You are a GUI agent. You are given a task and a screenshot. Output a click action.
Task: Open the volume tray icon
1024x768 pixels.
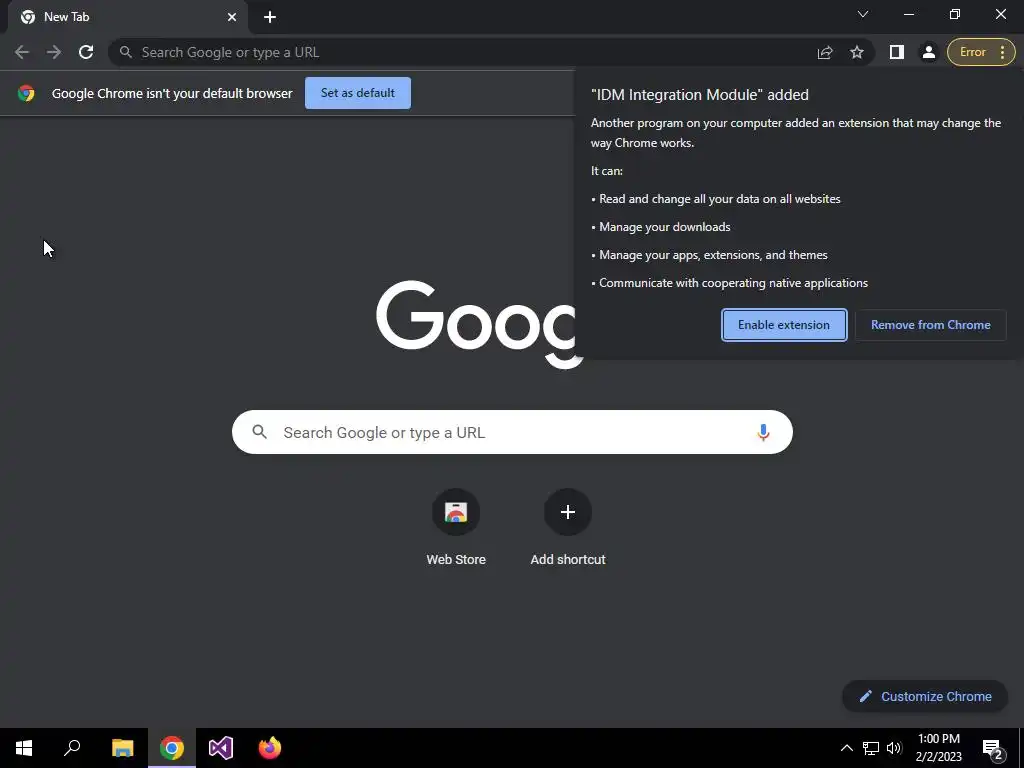pos(894,748)
